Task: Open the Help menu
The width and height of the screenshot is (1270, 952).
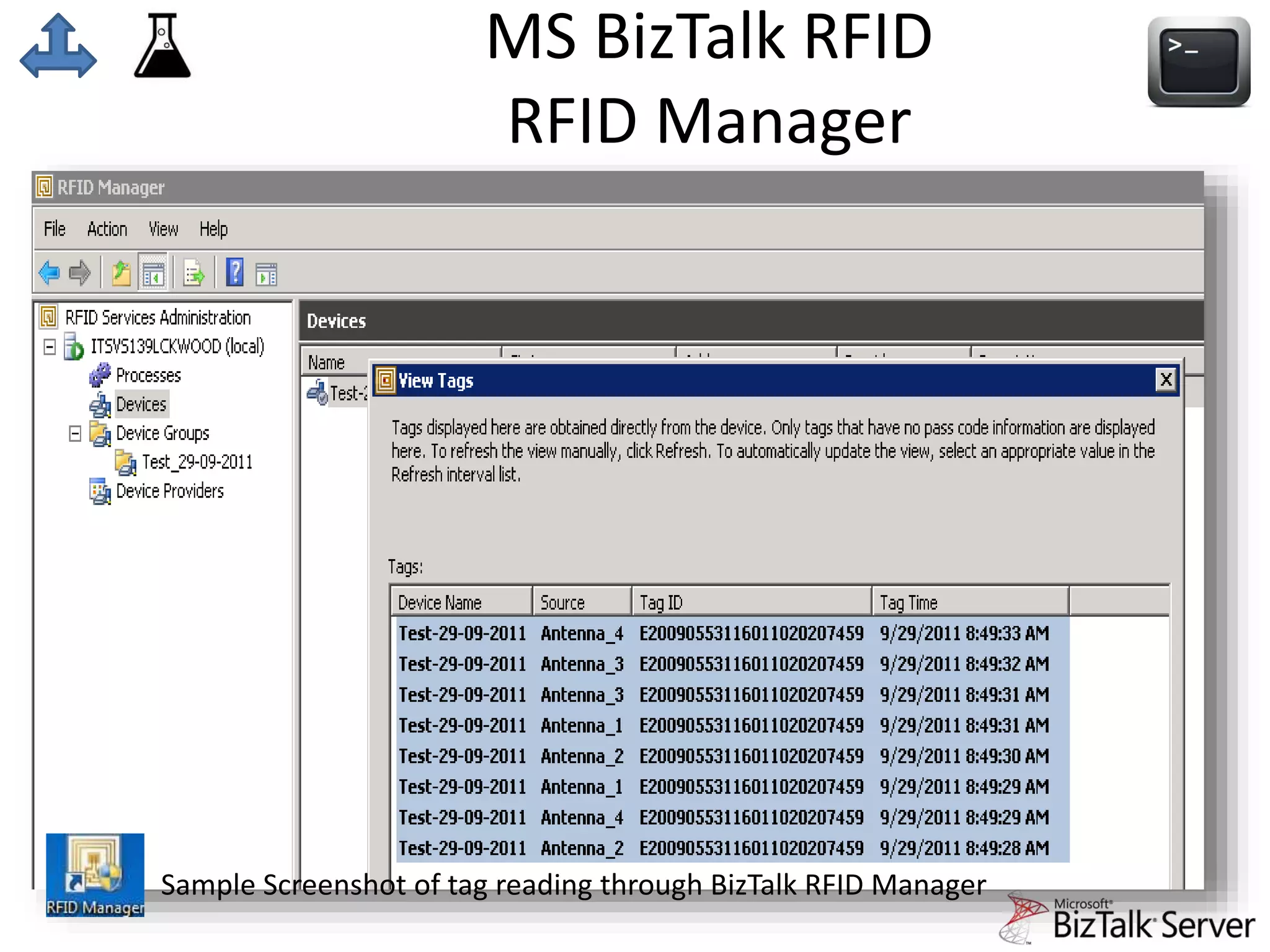Action: tap(214, 229)
